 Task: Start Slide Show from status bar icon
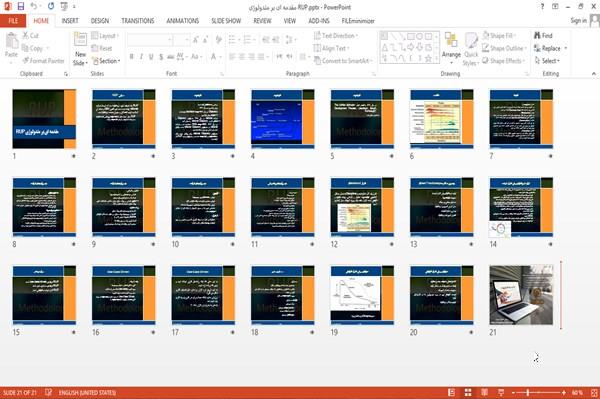[501, 392]
